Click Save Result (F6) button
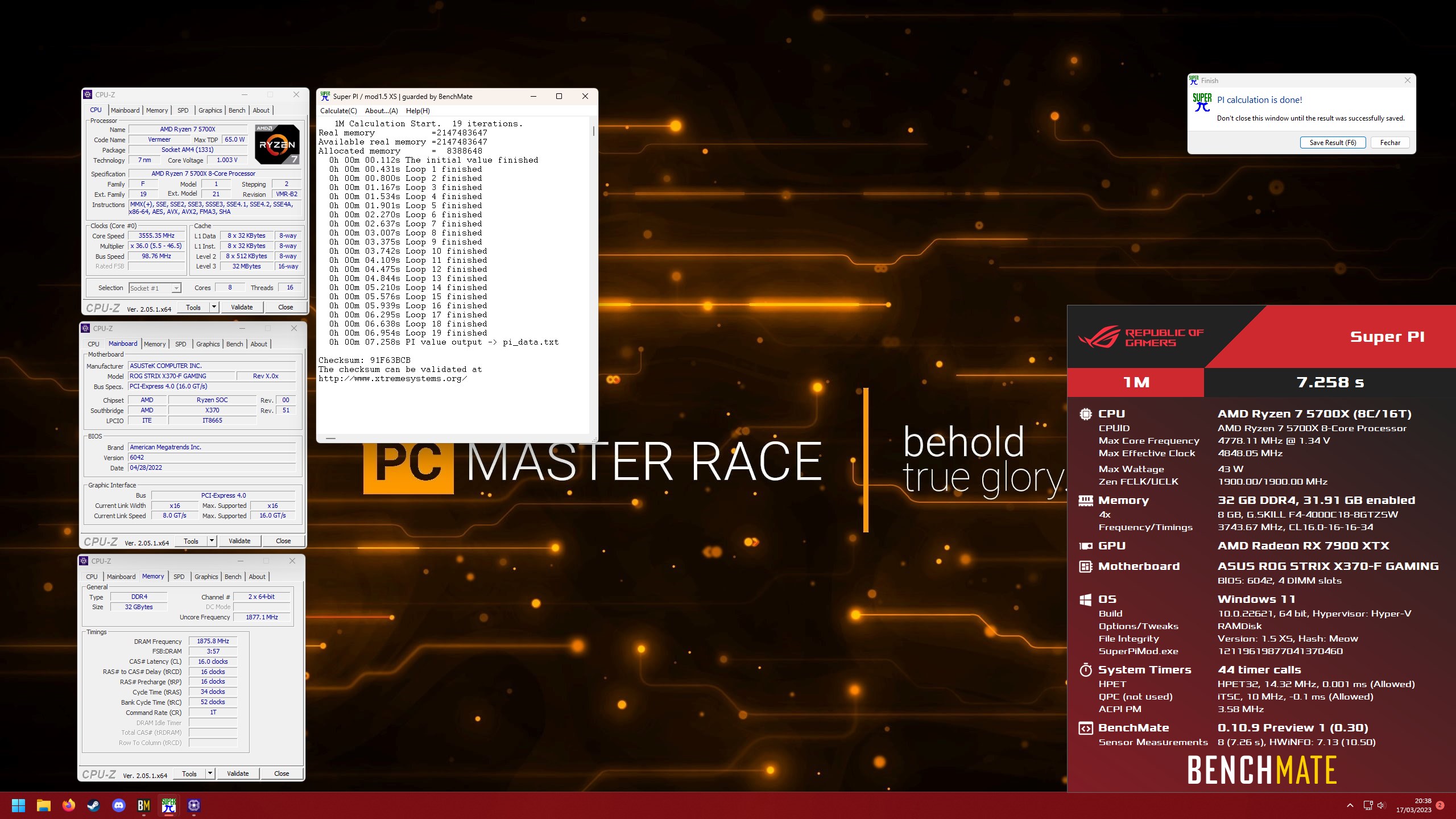This screenshot has width=1456, height=819. coord(1333,143)
